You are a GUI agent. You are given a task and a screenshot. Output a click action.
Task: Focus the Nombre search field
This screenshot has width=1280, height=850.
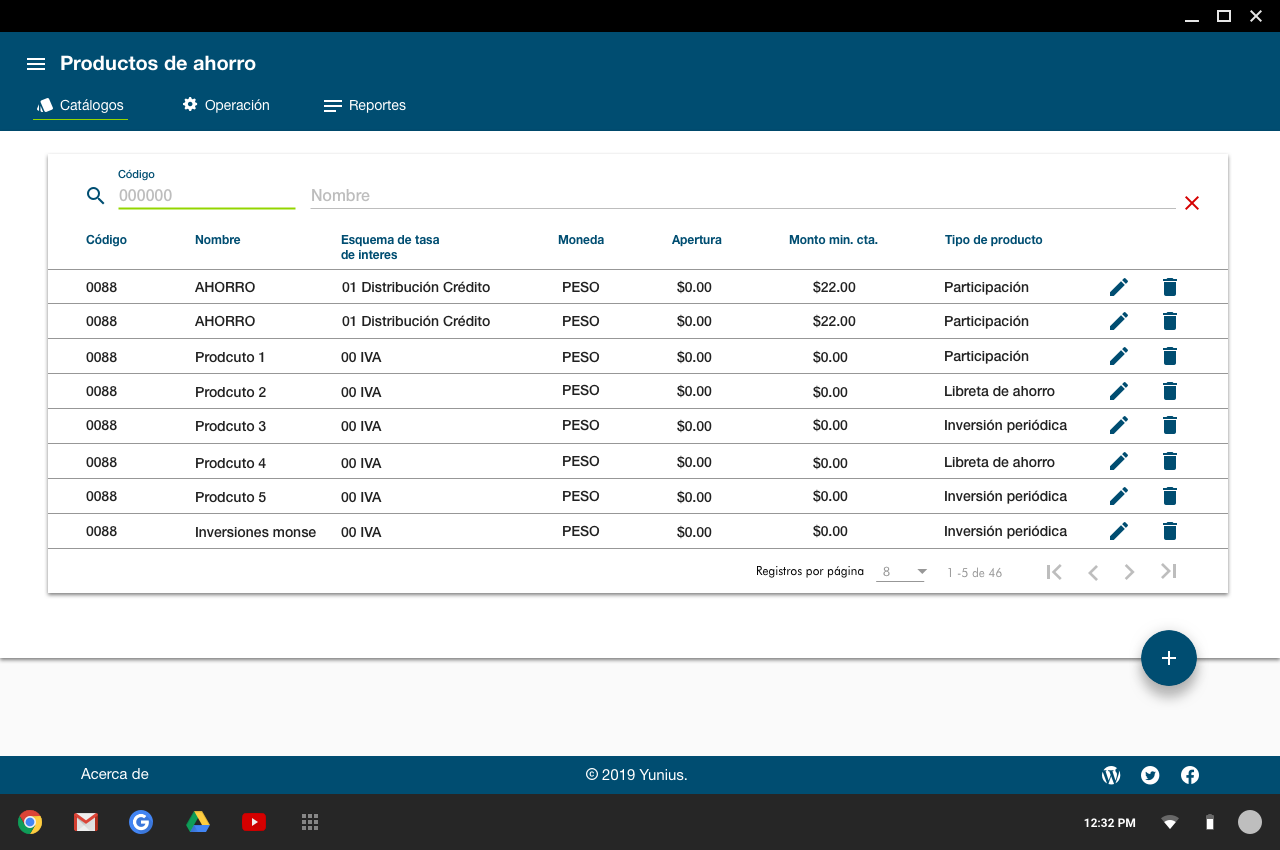coord(740,196)
